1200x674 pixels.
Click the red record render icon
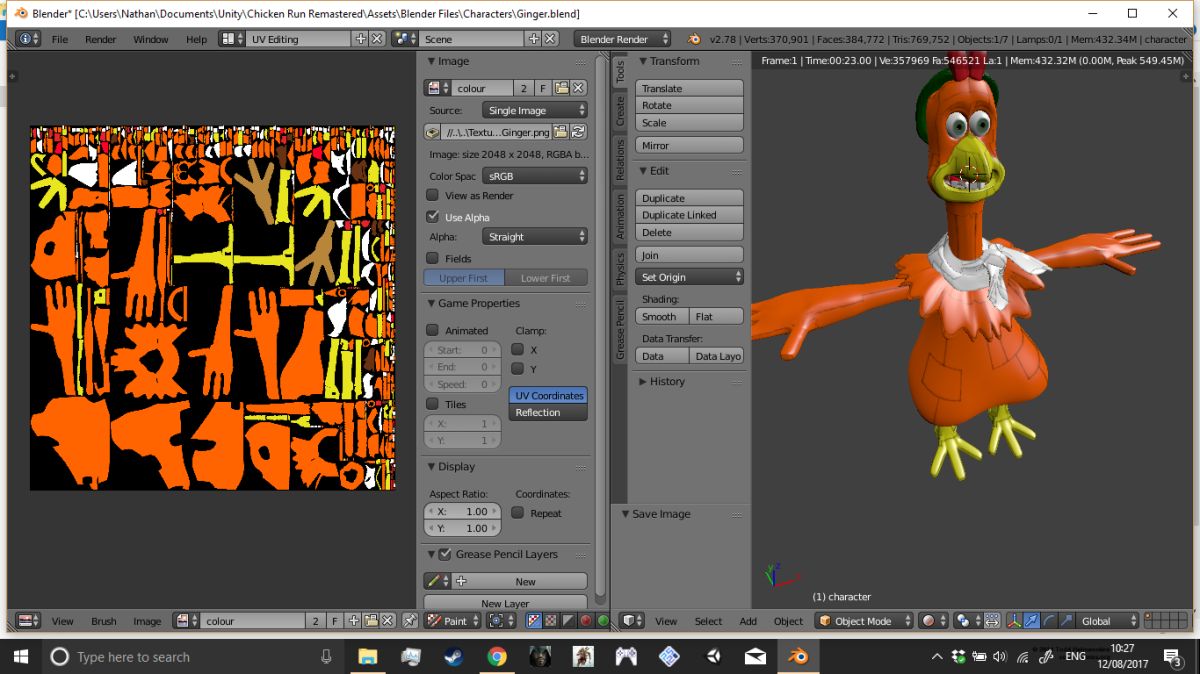tap(586, 621)
